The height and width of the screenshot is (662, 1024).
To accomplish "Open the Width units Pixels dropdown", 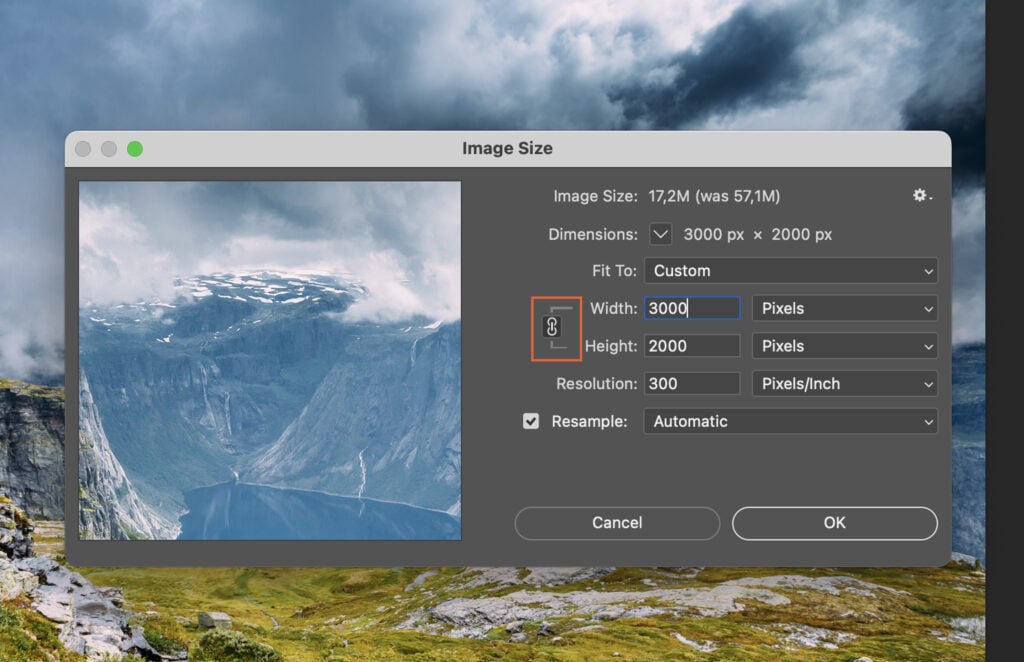I will pyautogui.click(x=844, y=308).
